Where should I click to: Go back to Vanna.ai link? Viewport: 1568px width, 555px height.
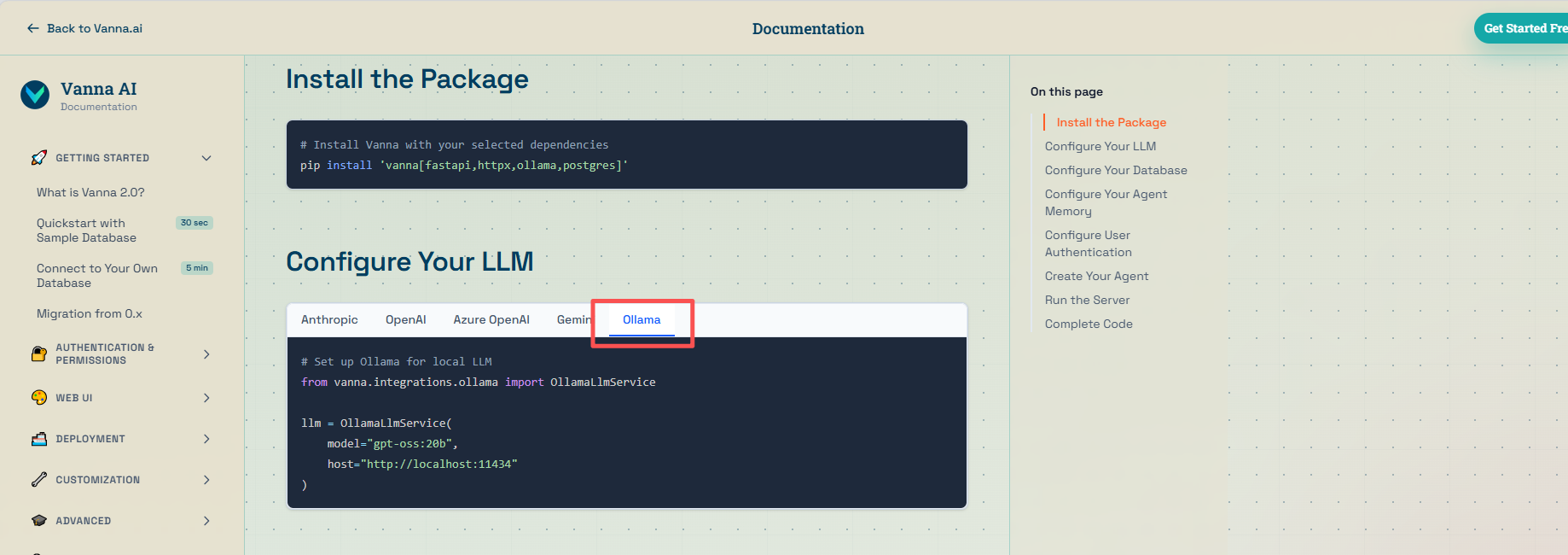pos(84,28)
